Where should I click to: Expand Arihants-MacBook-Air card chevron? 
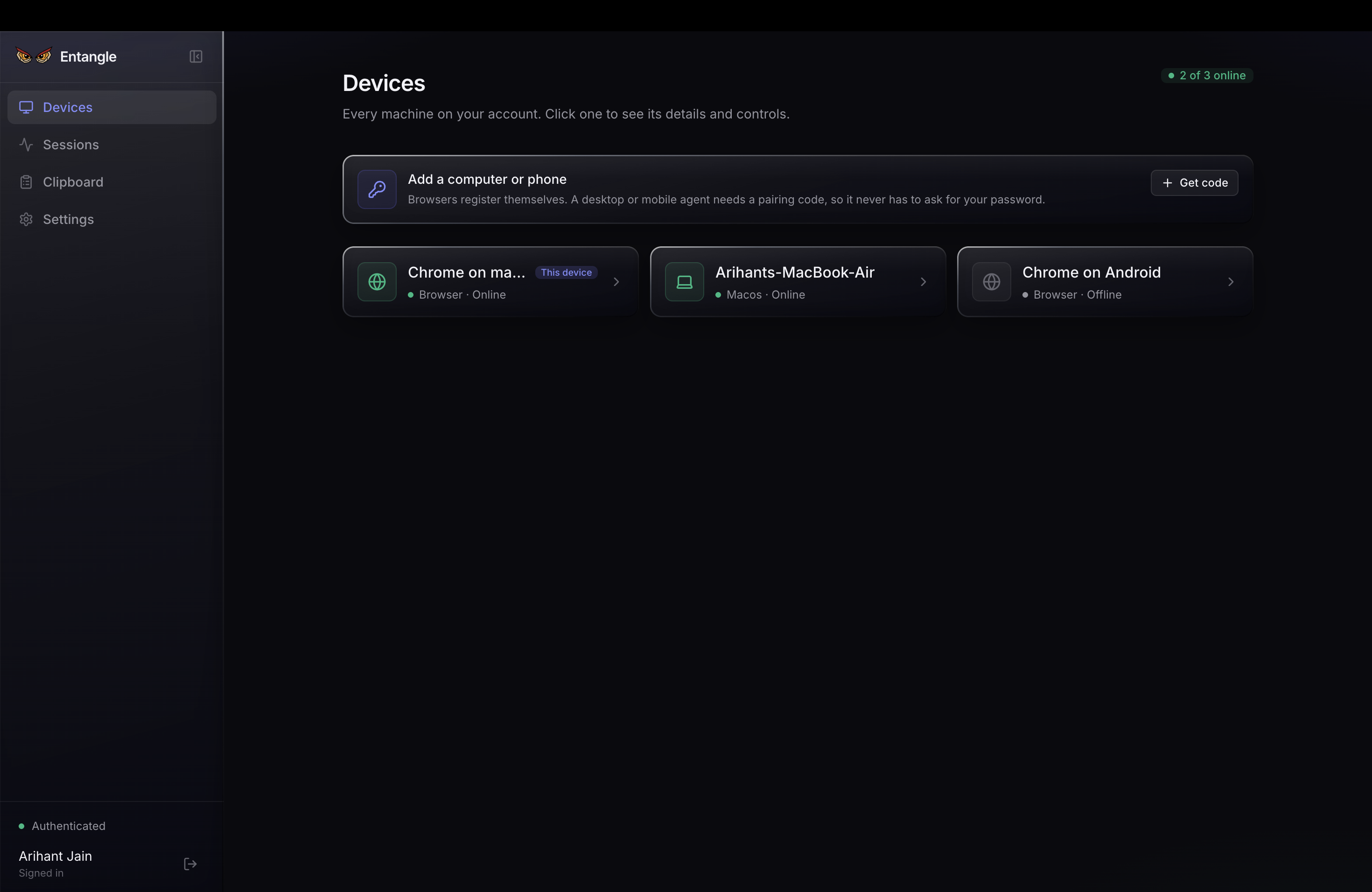pyautogui.click(x=924, y=282)
